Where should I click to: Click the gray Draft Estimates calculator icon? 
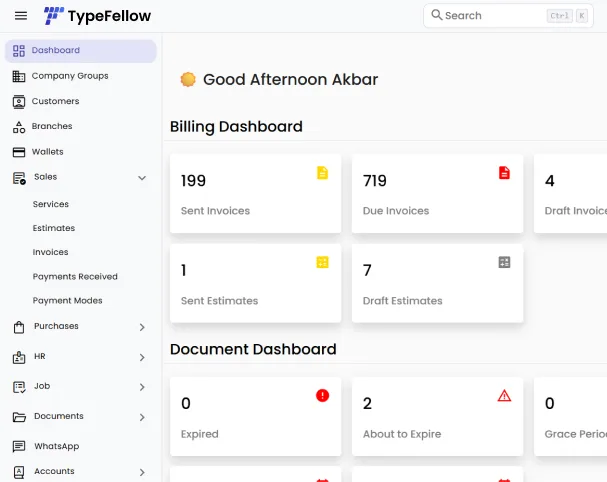pos(504,262)
